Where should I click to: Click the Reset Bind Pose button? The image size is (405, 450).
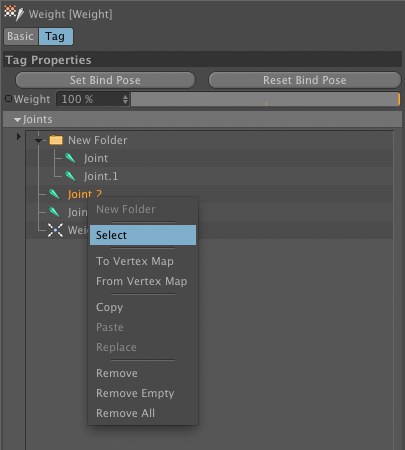tap(305, 80)
